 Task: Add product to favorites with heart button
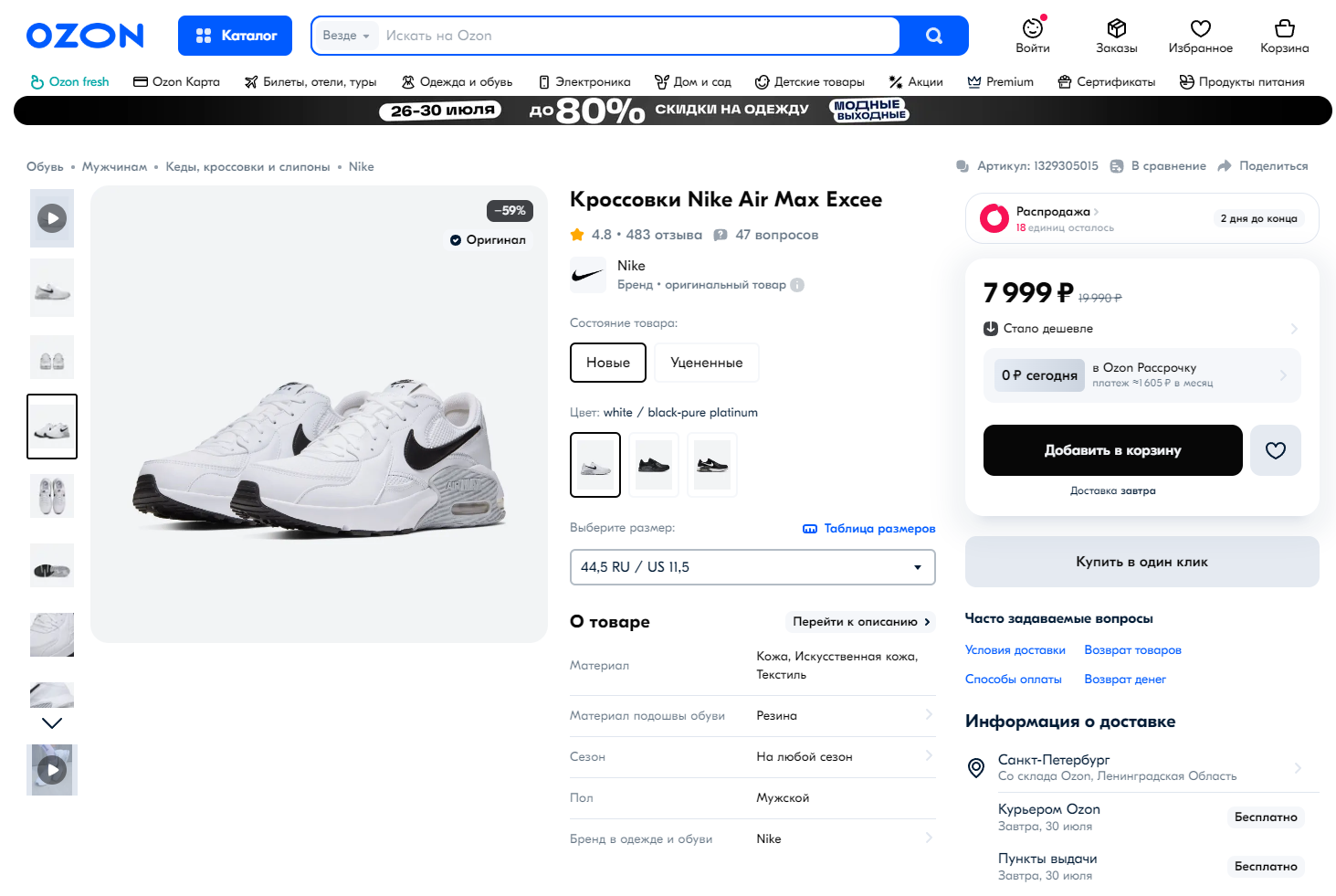click(x=1275, y=450)
